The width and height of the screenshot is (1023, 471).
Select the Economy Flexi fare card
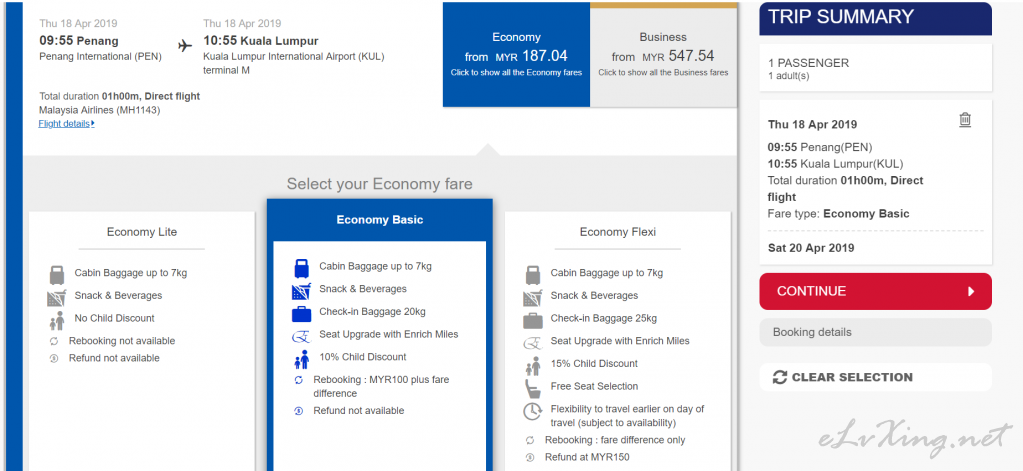(x=617, y=341)
